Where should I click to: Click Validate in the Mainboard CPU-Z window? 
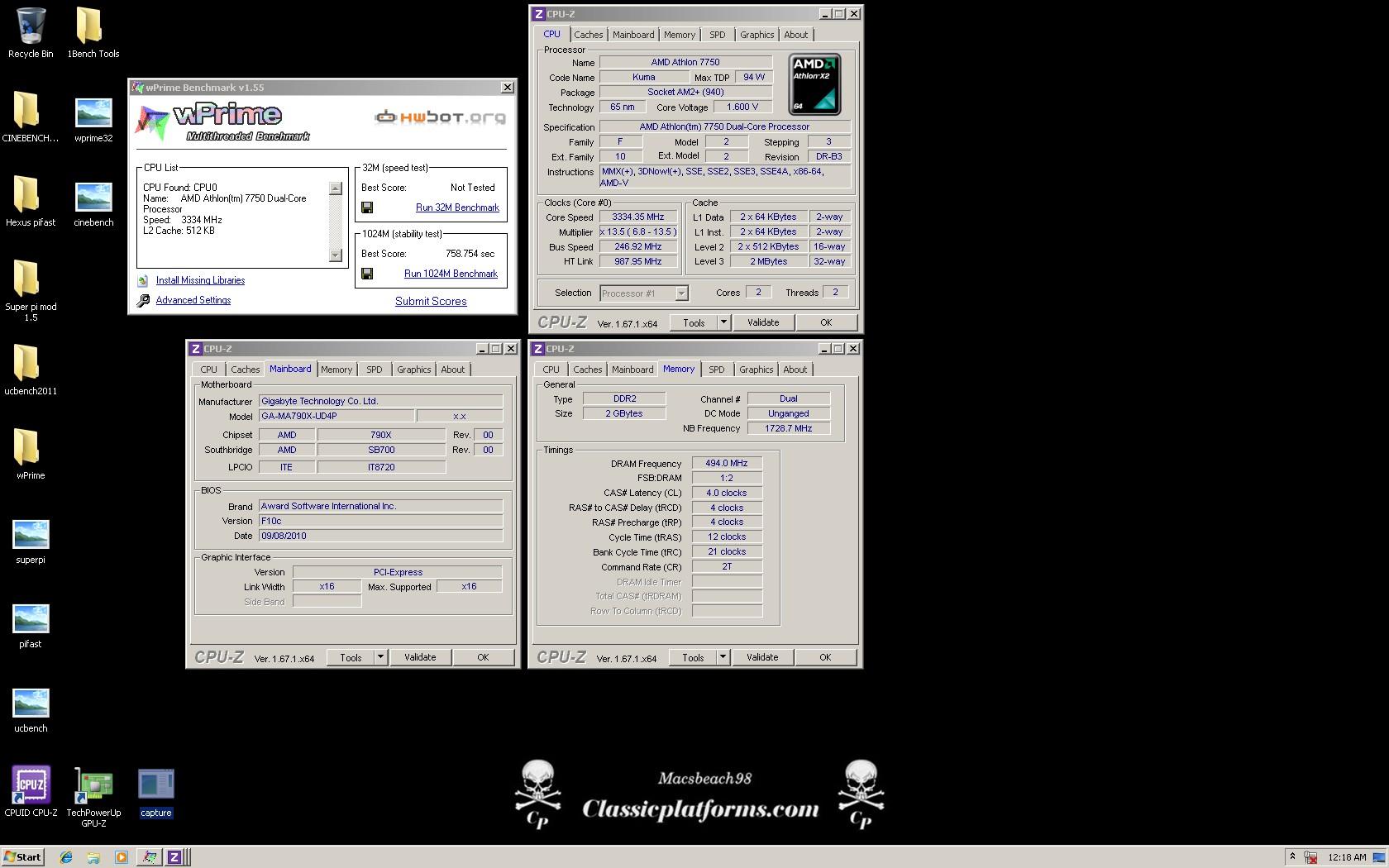420,657
